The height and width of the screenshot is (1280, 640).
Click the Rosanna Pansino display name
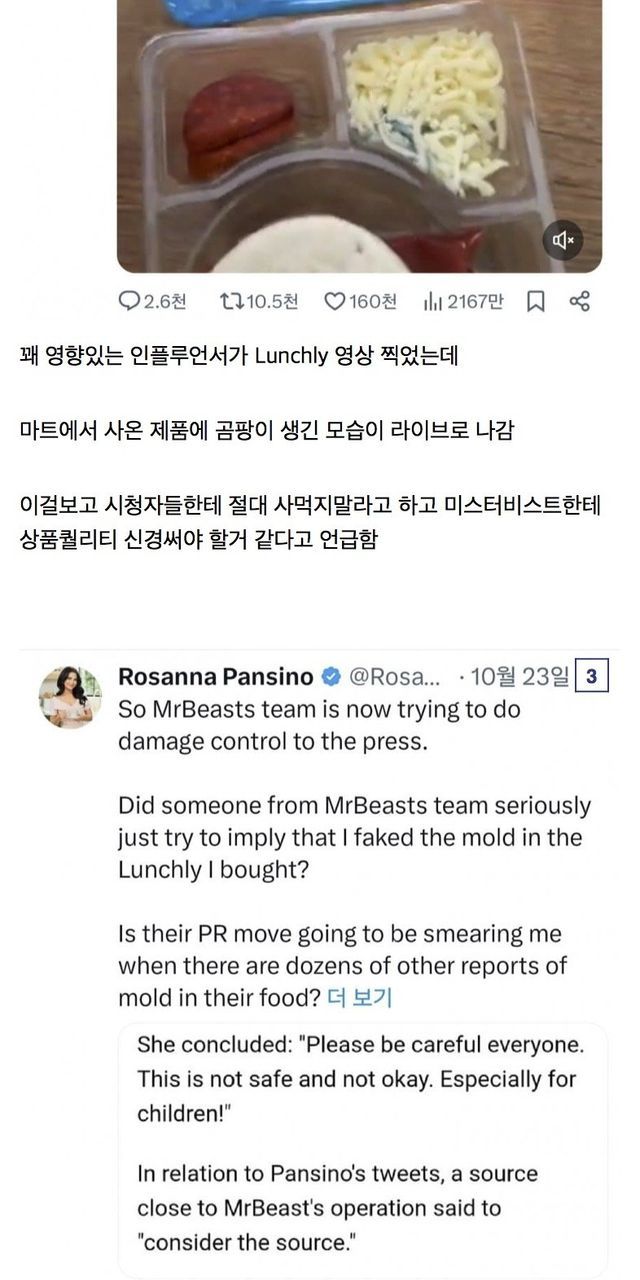(215, 677)
